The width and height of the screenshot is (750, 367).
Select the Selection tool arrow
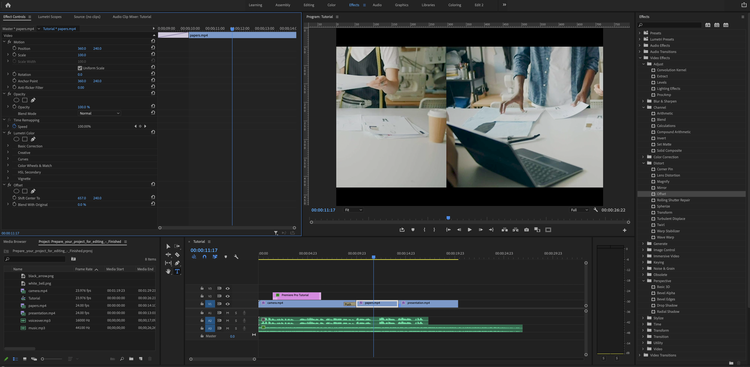click(x=168, y=246)
